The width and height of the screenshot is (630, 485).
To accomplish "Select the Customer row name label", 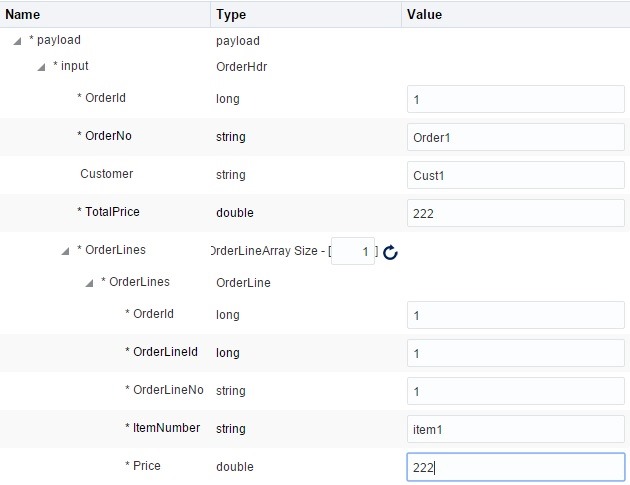I will (x=106, y=174).
